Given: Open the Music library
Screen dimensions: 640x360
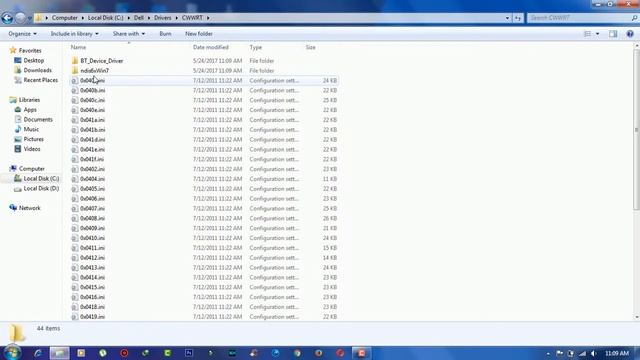Looking at the screenshot, I should (31, 129).
